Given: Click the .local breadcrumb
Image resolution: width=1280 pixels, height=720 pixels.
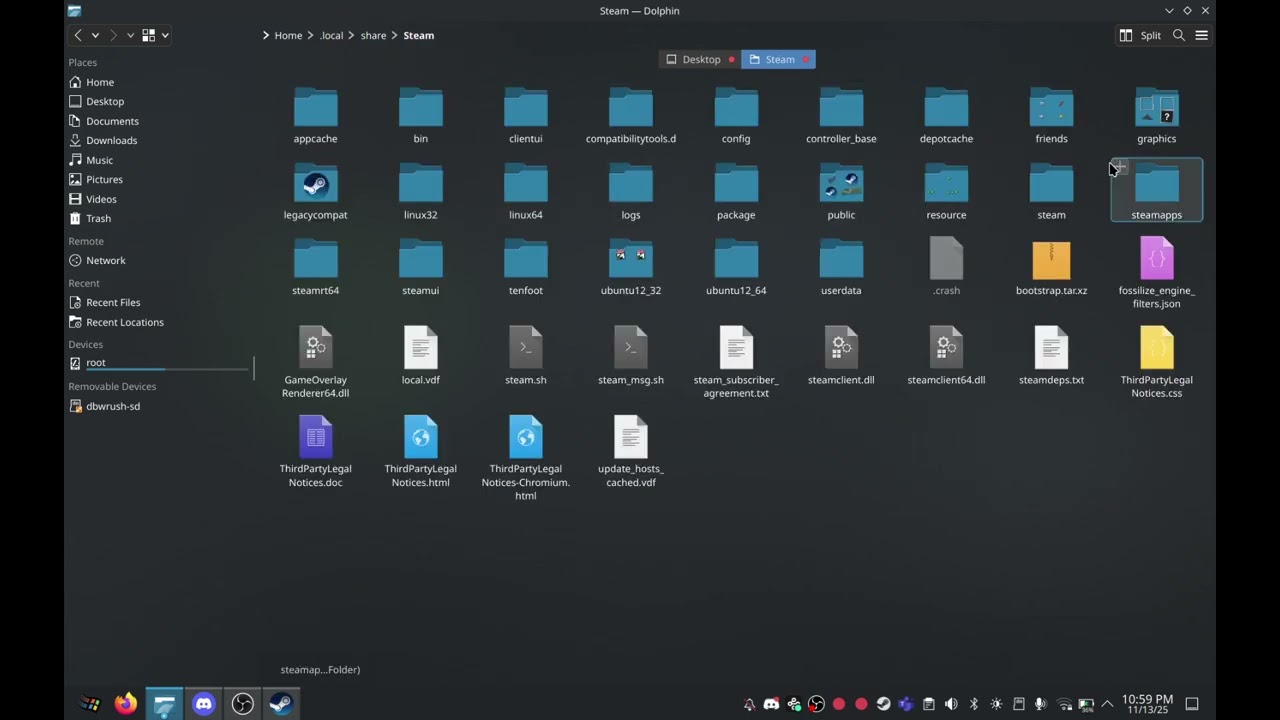Looking at the screenshot, I should pyautogui.click(x=331, y=35).
